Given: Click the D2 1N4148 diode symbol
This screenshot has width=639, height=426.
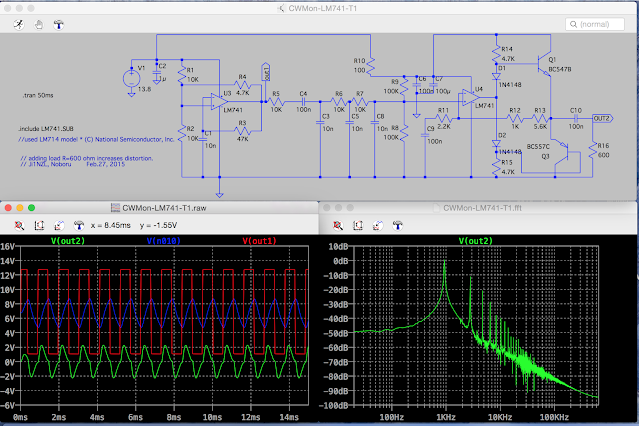Looking at the screenshot, I should tap(496, 143).
